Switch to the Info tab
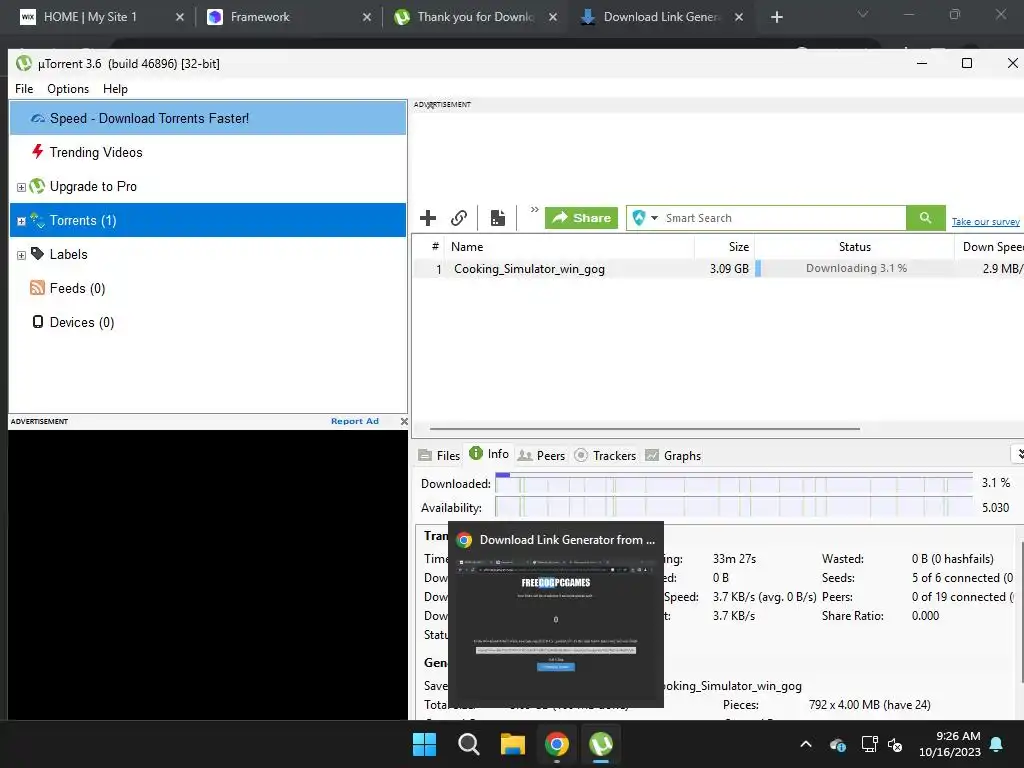The image size is (1024, 768). 489,454
